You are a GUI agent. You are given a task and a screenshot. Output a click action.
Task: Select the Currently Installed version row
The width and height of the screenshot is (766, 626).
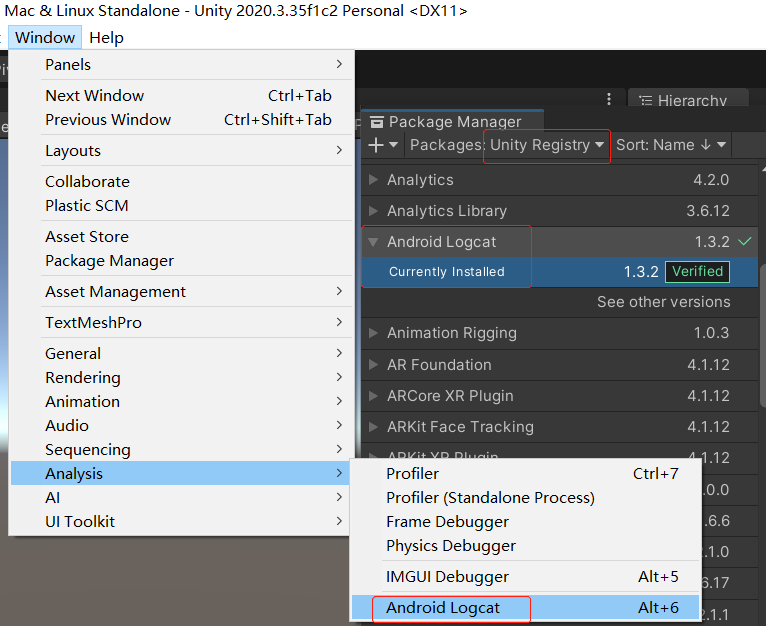[447, 272]
